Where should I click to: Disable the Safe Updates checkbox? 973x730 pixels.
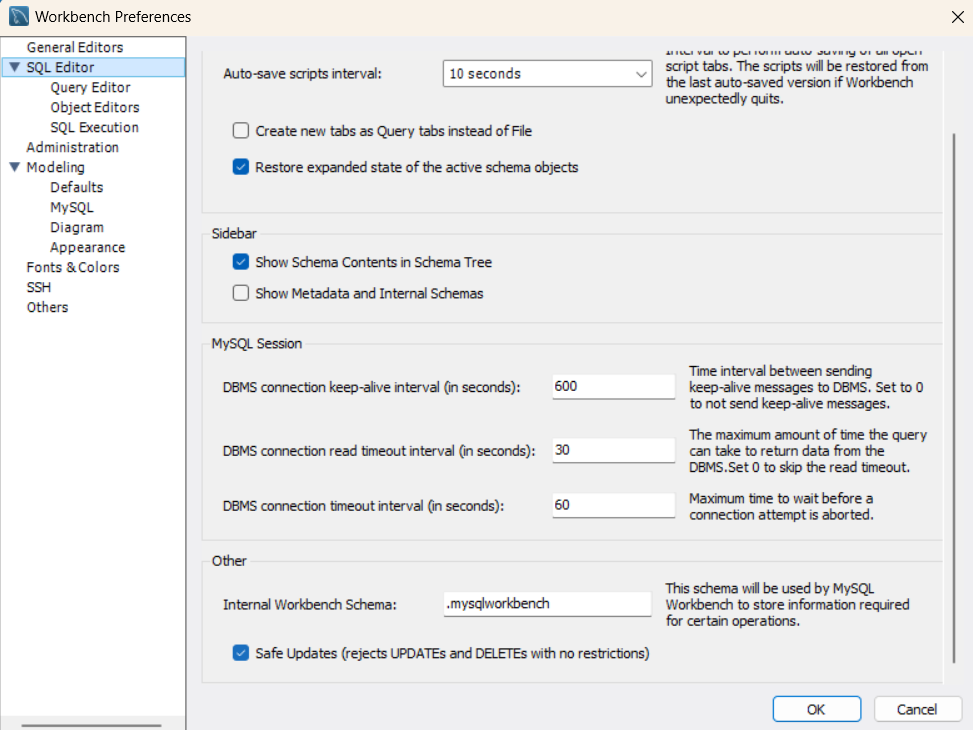pyautogui.click(x=241, y=653)
